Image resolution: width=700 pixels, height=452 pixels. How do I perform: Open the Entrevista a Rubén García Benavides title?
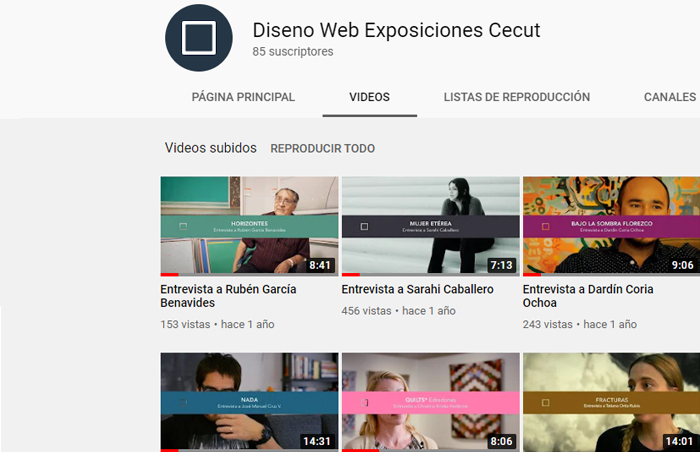[228, 296]
